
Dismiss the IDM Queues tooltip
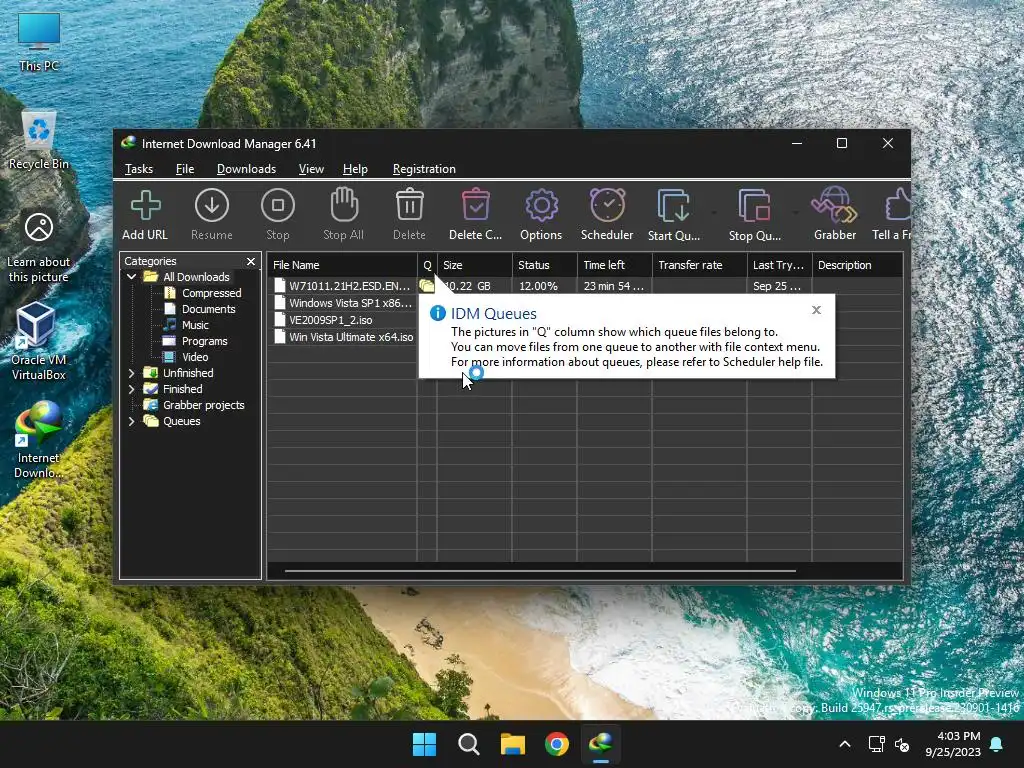tap(816, 310)
